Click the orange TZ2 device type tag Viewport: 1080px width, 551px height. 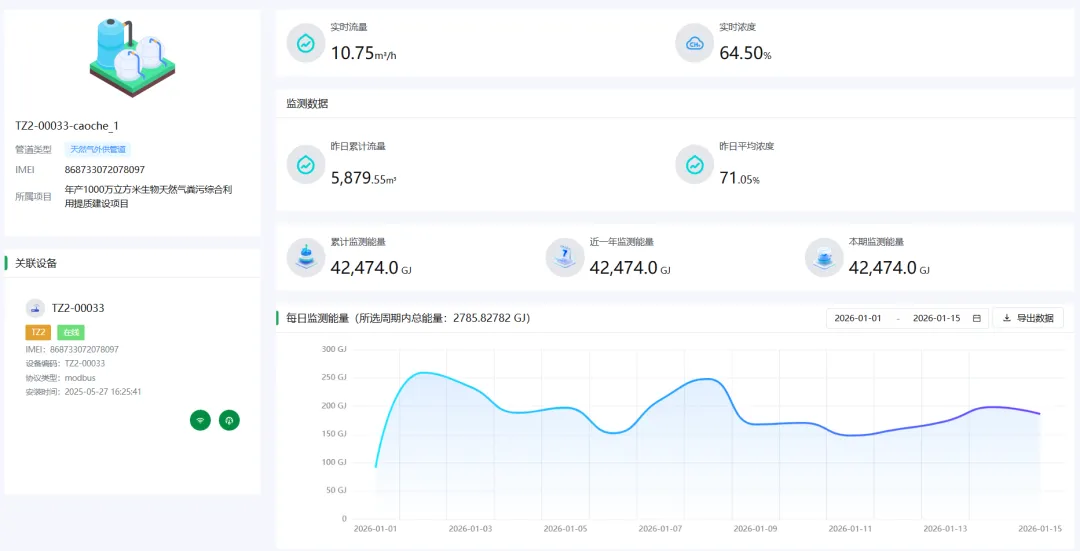(38, 332)
